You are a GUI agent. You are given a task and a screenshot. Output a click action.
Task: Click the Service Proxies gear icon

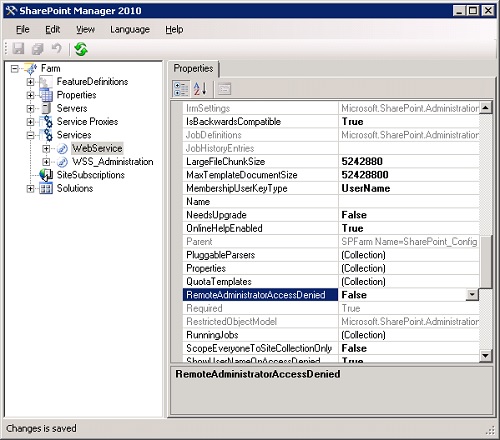click(x=46, y=122)
